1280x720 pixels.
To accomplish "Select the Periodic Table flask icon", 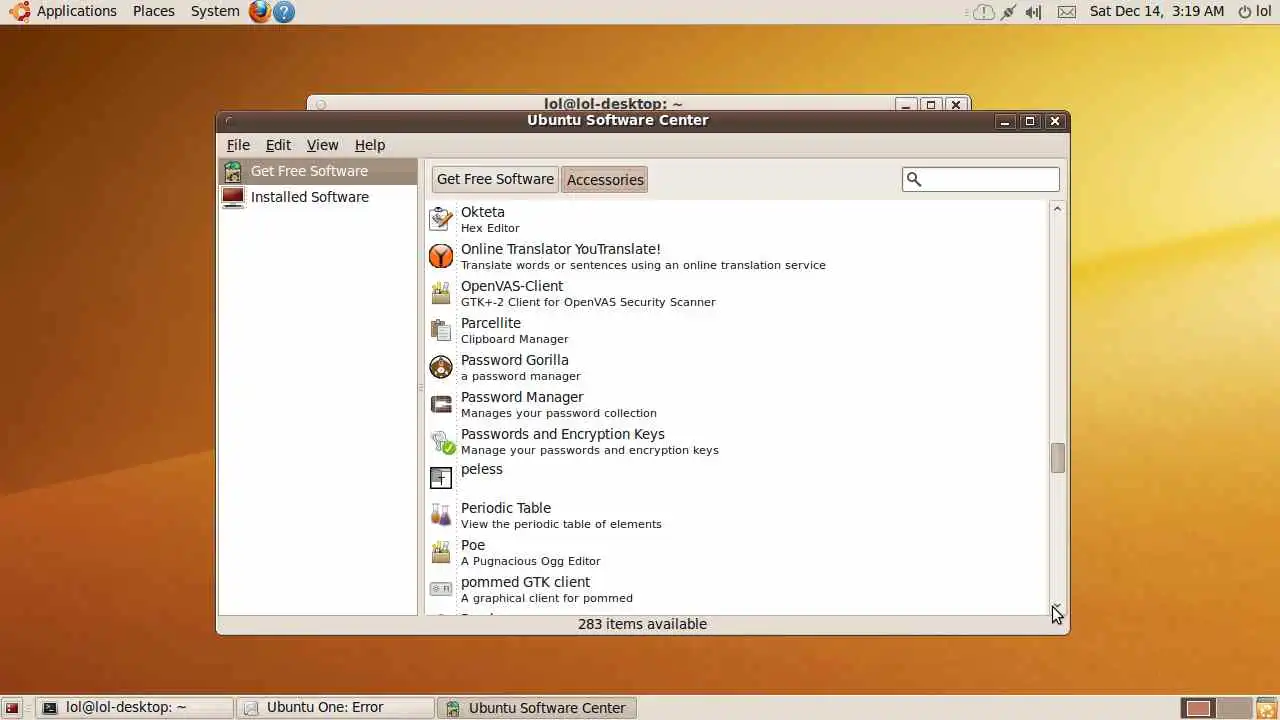I will [441, 515].
